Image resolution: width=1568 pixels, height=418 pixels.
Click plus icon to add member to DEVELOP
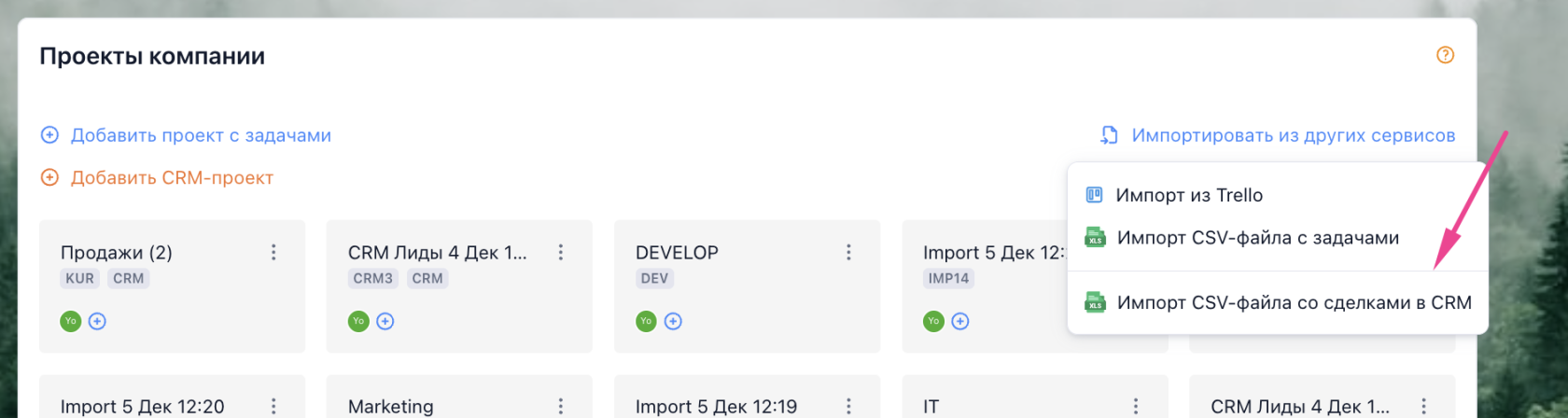(x=673, y=322)
